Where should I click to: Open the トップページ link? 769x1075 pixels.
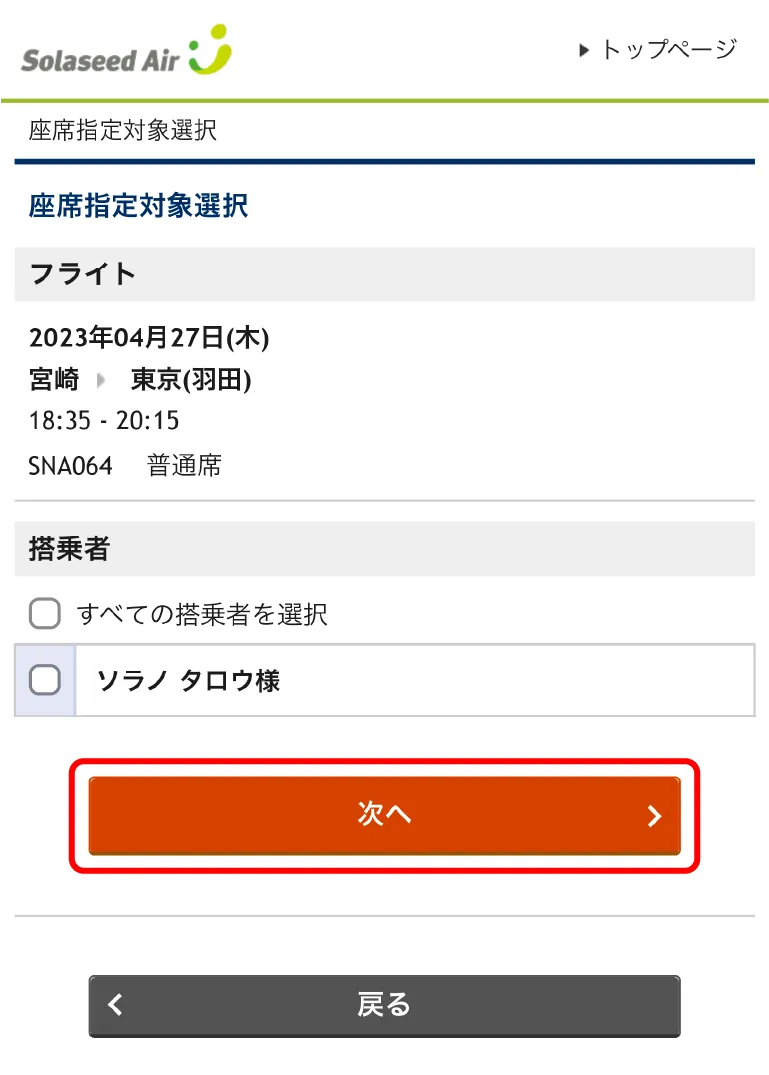coord(668,50)
